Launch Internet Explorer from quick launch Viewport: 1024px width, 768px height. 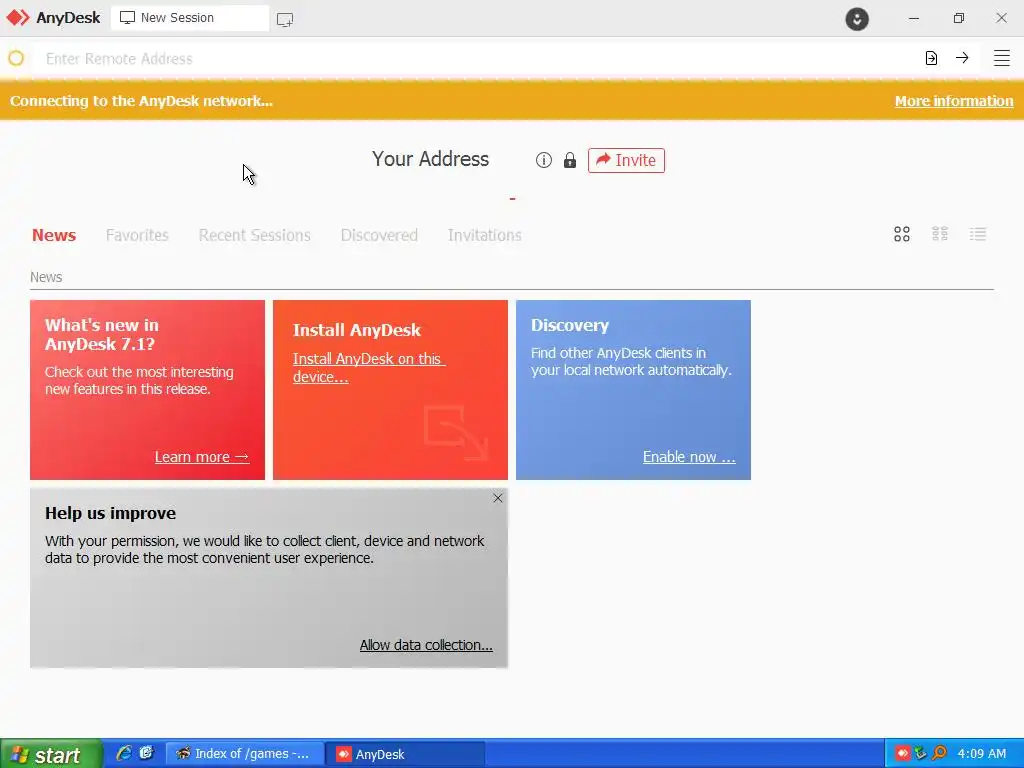click(124, 754)
